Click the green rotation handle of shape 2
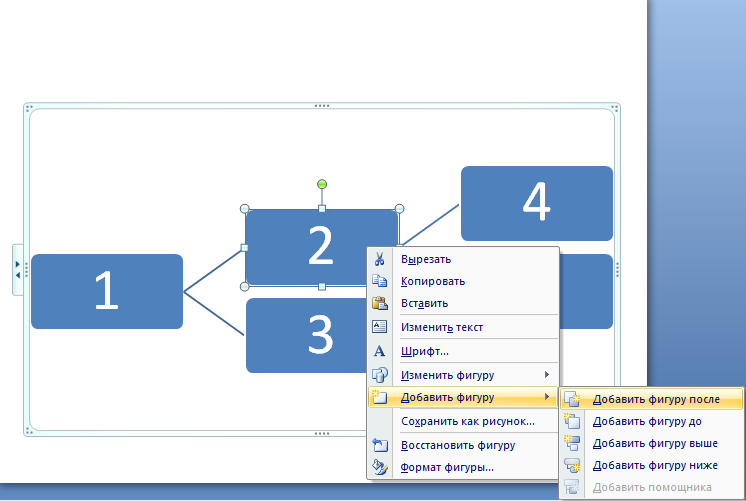Image resolution: width=746 pixels, height=501 pixels. pos(322,184)
